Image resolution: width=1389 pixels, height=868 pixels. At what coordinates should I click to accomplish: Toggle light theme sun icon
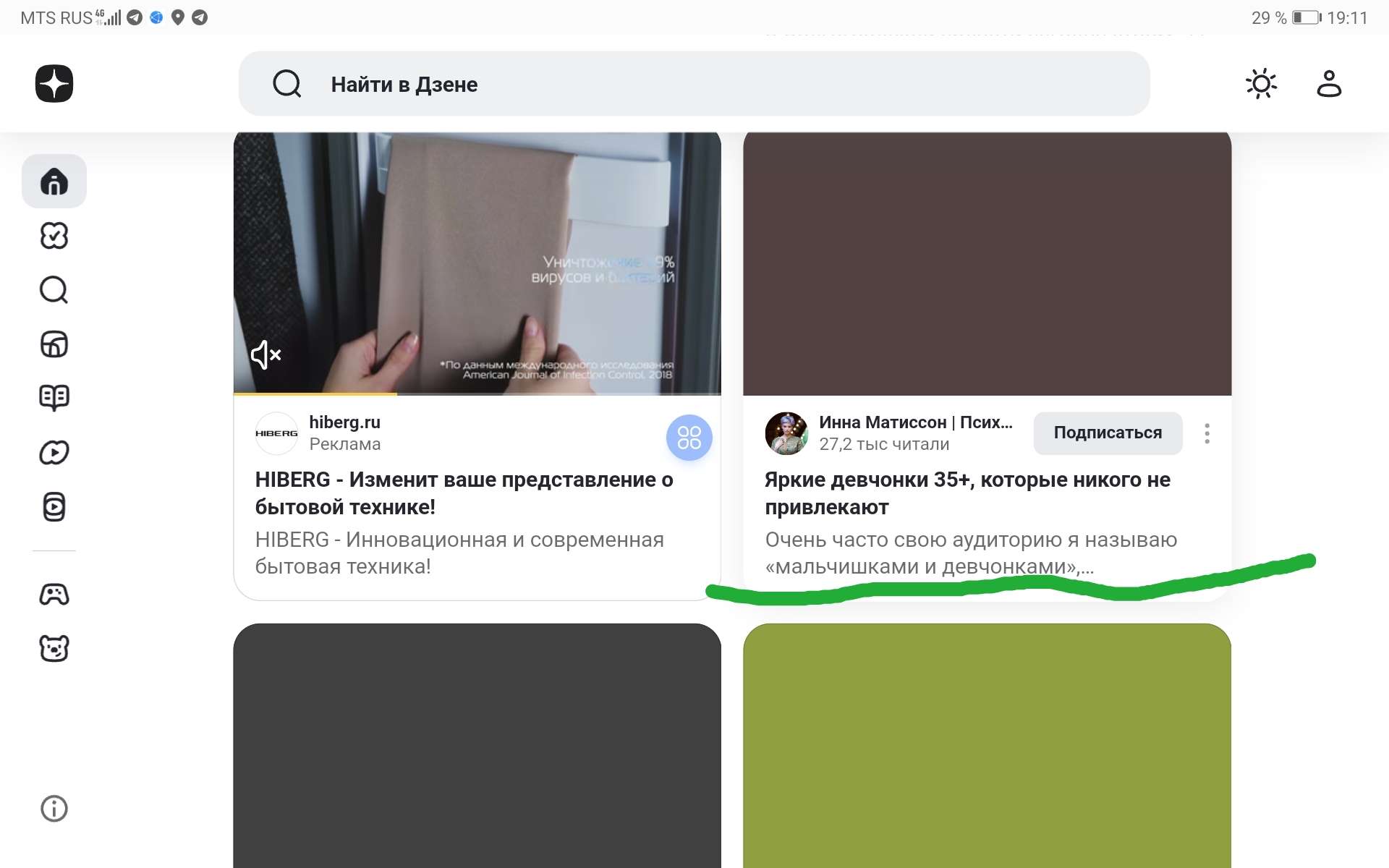1261,84
